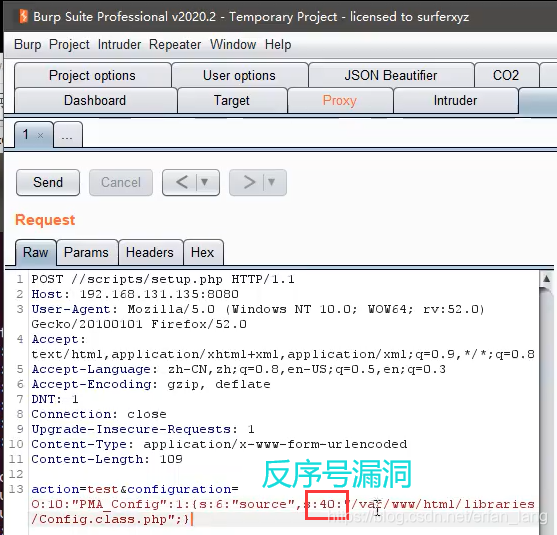The height and width of the screenshot is (535, 557).
Task: Click the Burp Suite logo icon in title bar
Action: pos(23,16)
